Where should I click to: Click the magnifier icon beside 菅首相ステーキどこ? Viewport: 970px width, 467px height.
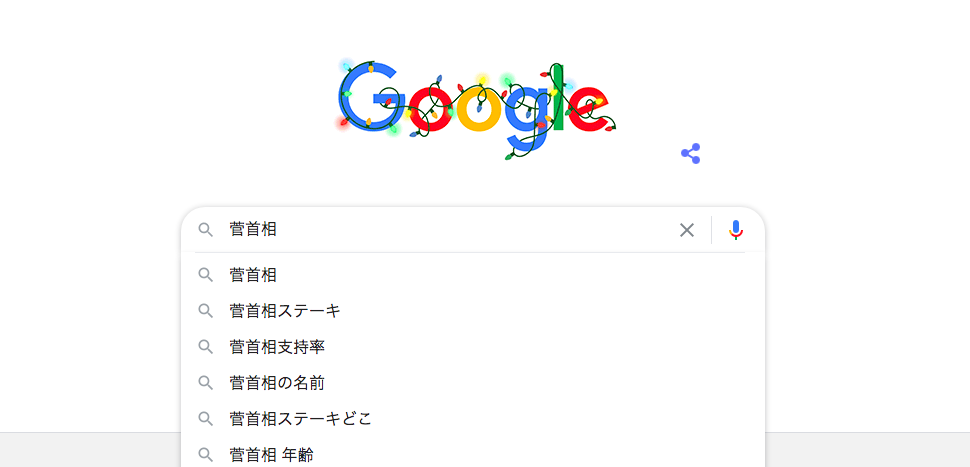click(x=205, y=419)
